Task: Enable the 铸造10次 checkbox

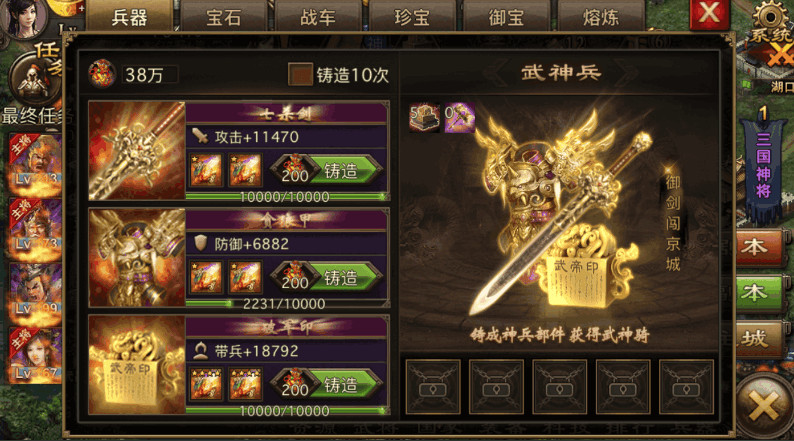Action: click(299, 74)
